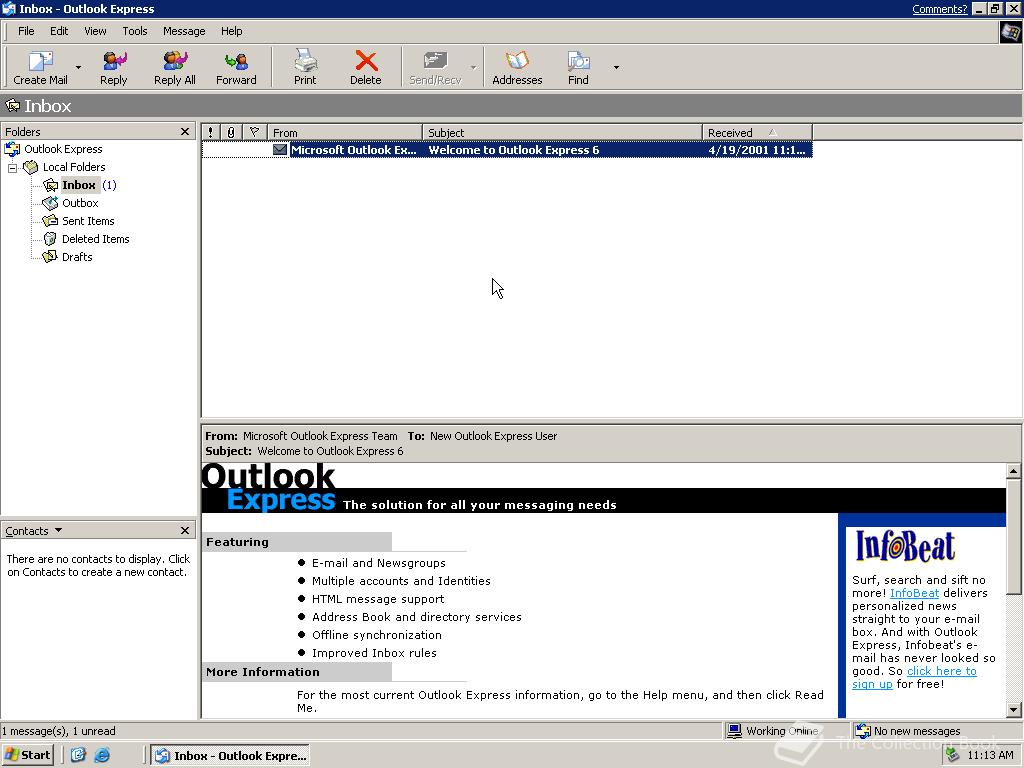This screenshot has width=1024, height=768.
Task: Open the View menu
Action: click(95, 31)
